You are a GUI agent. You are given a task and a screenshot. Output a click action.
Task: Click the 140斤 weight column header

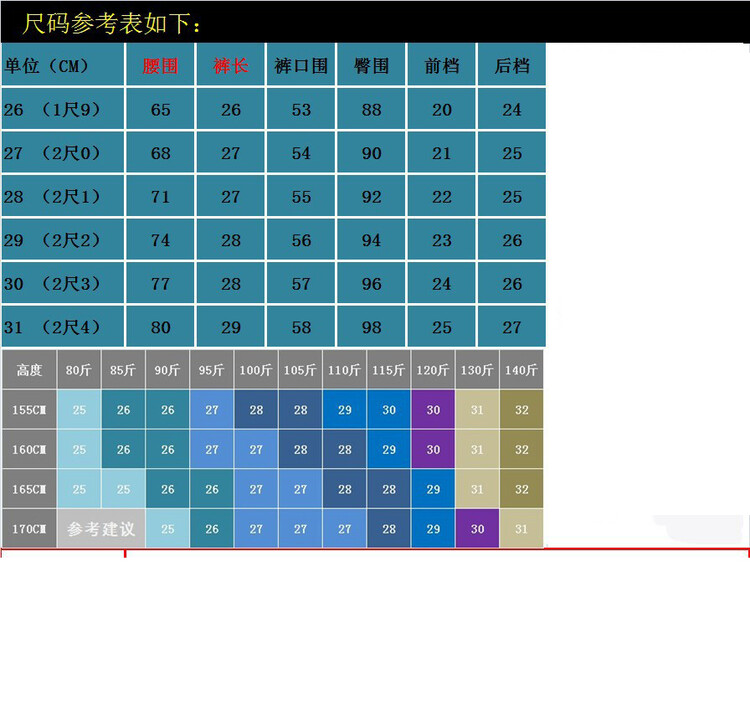pyautogui.click(x=521, y=370)
